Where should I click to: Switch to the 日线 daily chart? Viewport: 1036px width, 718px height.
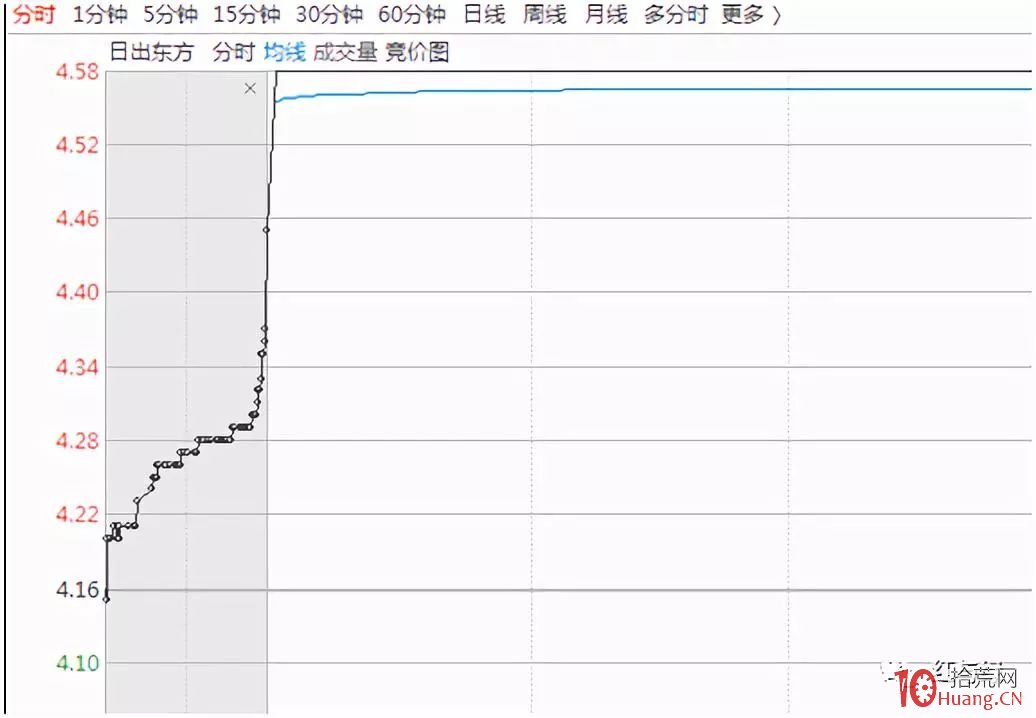(x=485, y=15)
